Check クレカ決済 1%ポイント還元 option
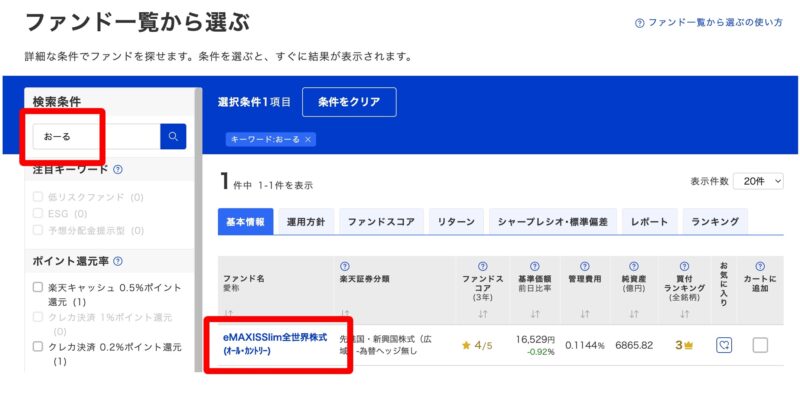The width and height of the screenshot is (800, 396). point(38,317)
